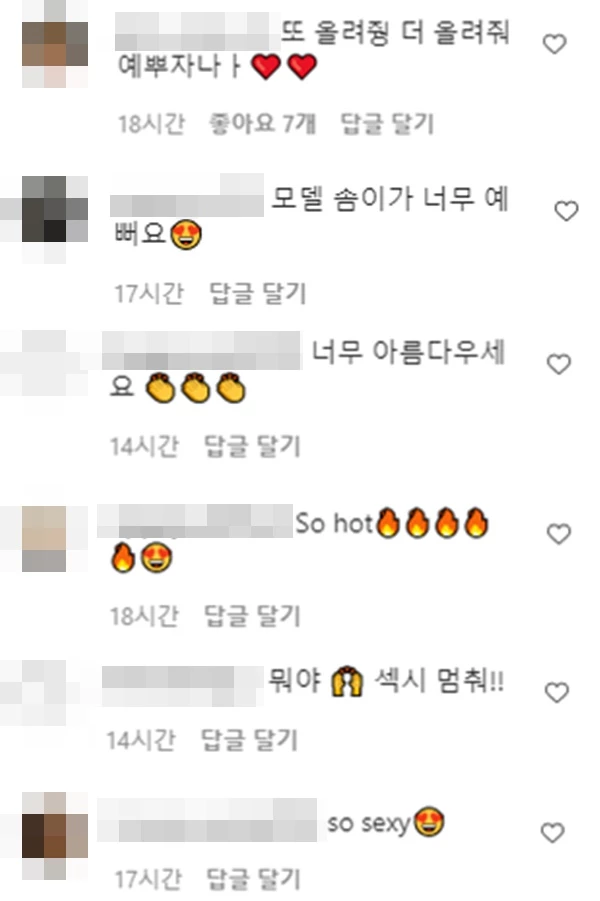Like the '모델 솜이가 너무 예뻐요' comment
The width and height of the screenshot is (600, 901).
(566, 211)
